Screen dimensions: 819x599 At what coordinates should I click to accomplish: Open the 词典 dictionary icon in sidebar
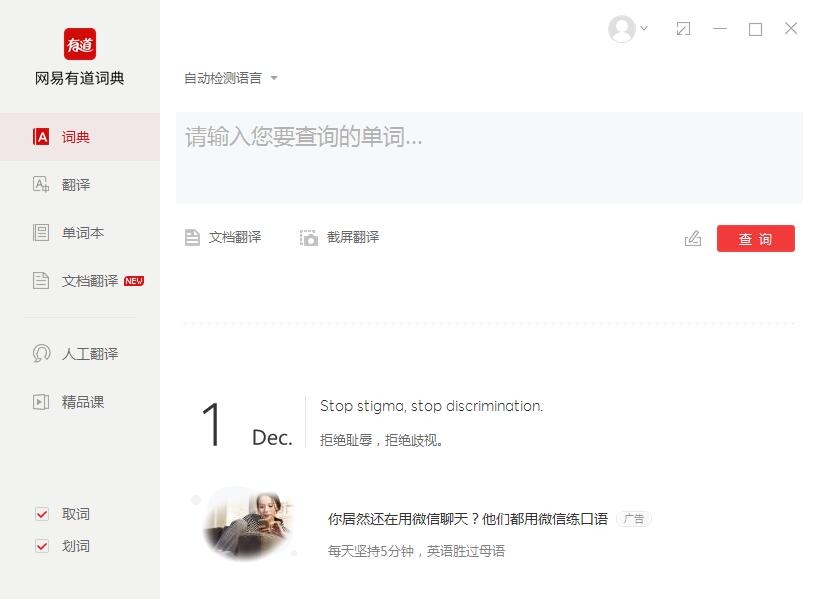coord(41,137)
